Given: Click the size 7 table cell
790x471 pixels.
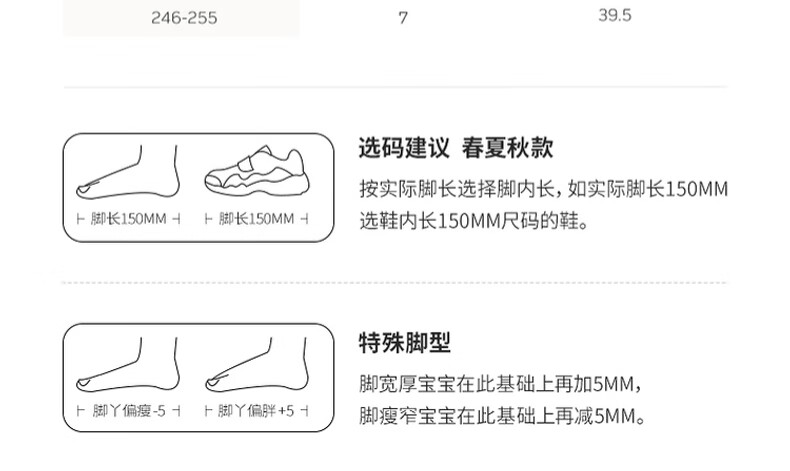Looking at the screenshot, I should click(403, 18).
